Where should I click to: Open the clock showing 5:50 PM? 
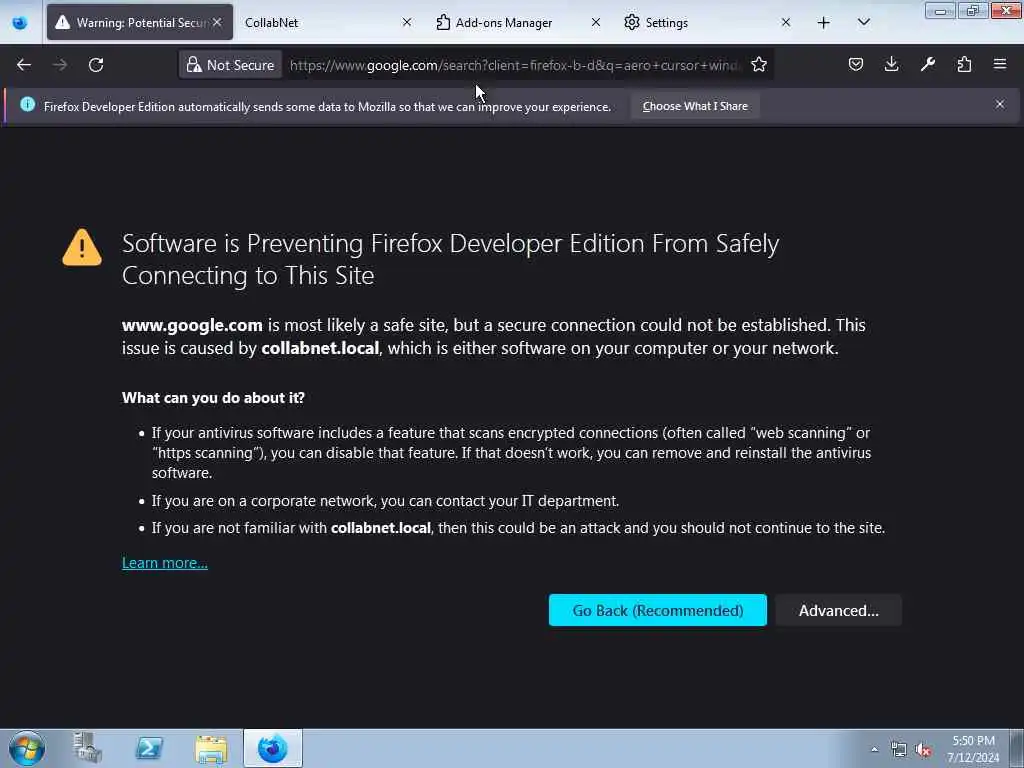(973, 748)
